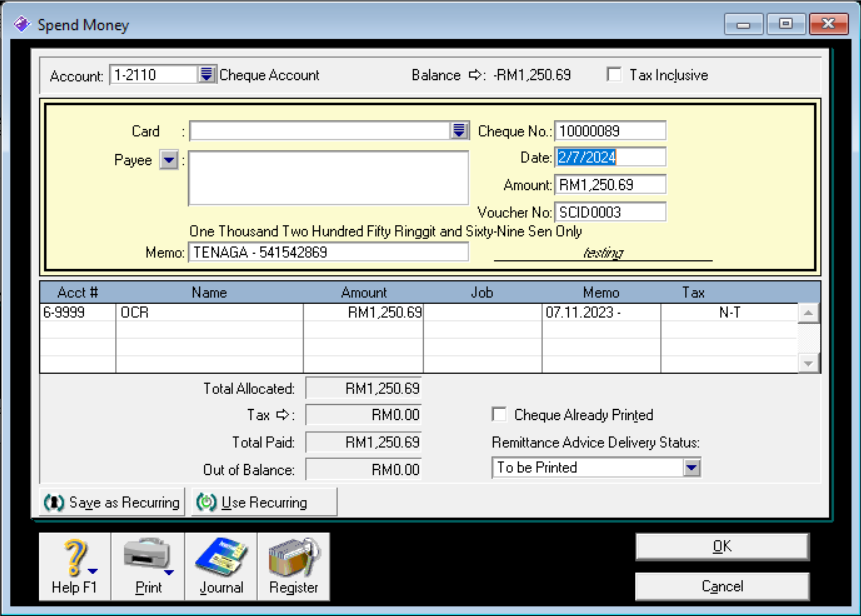Click the Balance arrow icon
The height and width of the screenshot is (616, 861).
tap(475, 75)
